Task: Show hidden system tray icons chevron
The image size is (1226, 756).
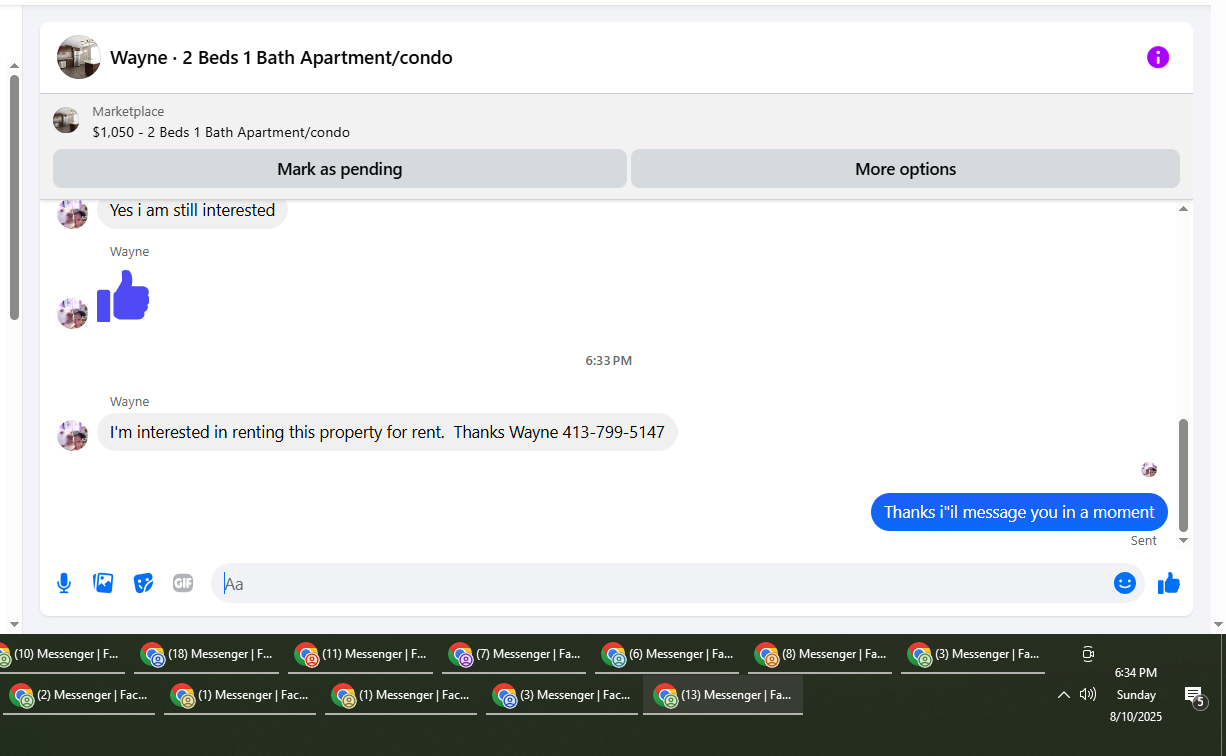Action: (1063, 695)
